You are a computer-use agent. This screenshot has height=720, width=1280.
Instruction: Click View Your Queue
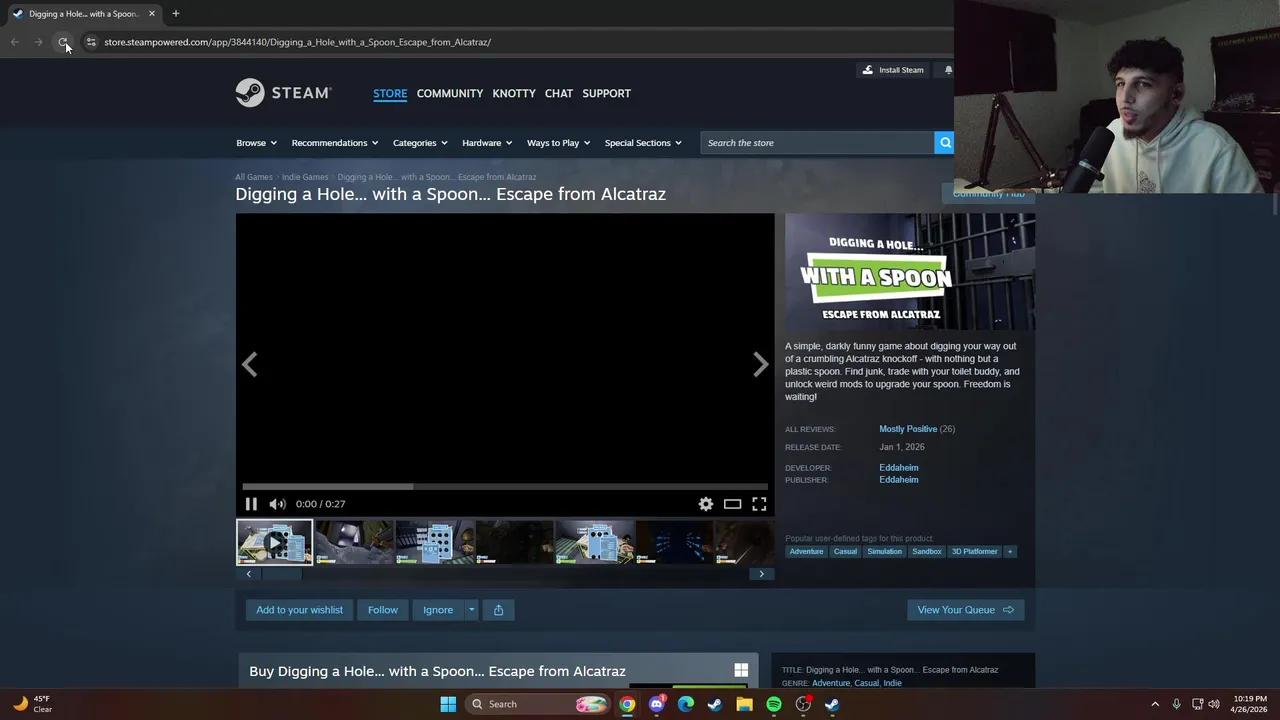965,610
